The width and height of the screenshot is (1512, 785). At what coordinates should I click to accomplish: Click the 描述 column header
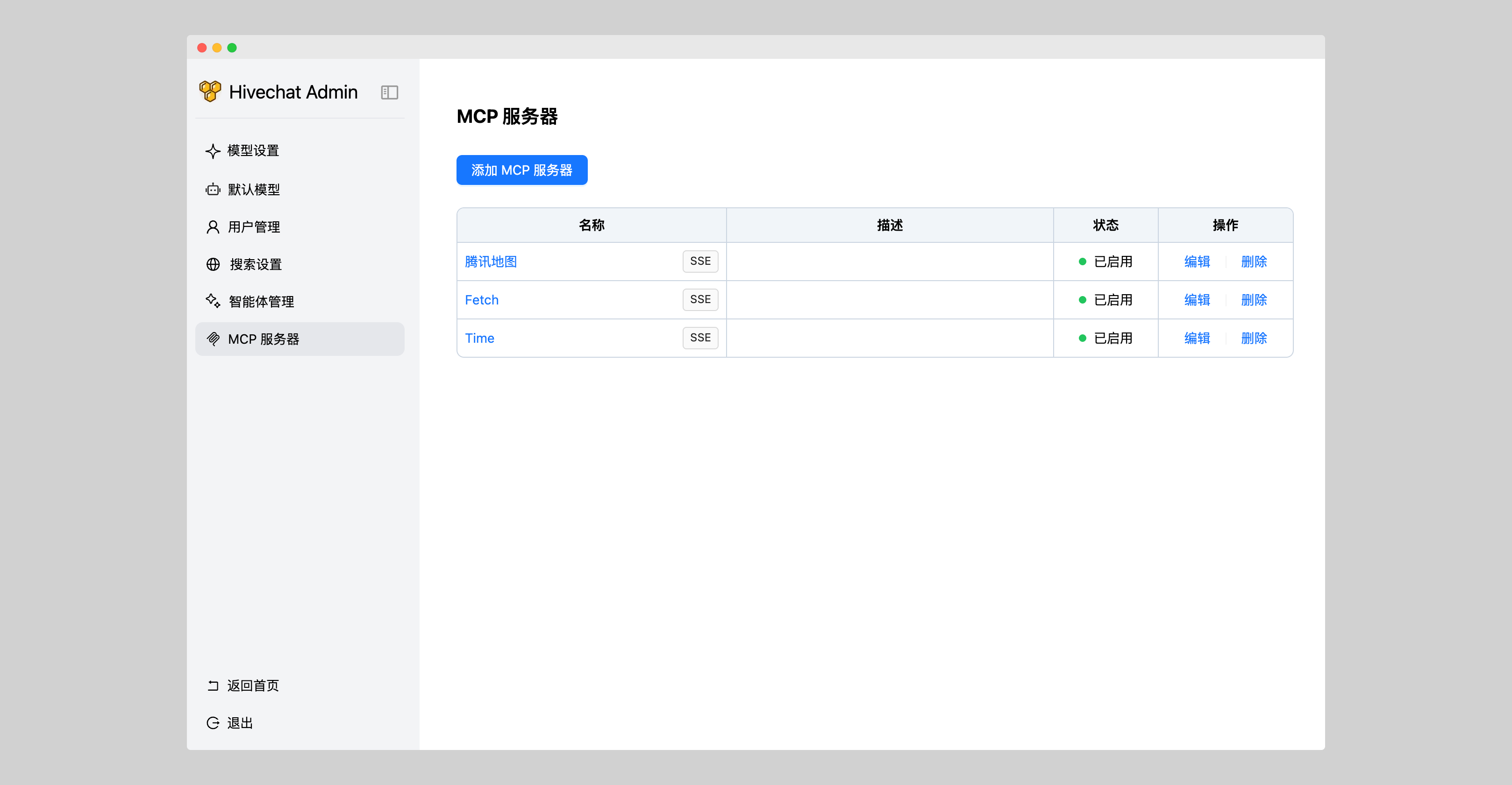pos(890,225)
